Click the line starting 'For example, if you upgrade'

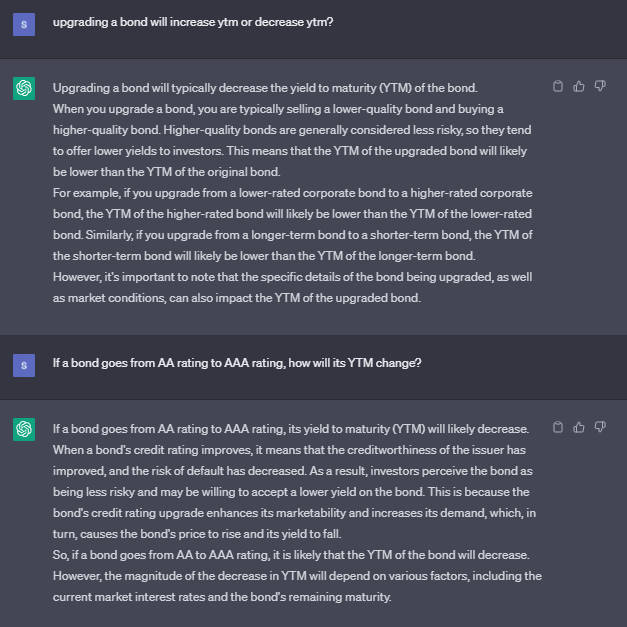tap(293, 193)
